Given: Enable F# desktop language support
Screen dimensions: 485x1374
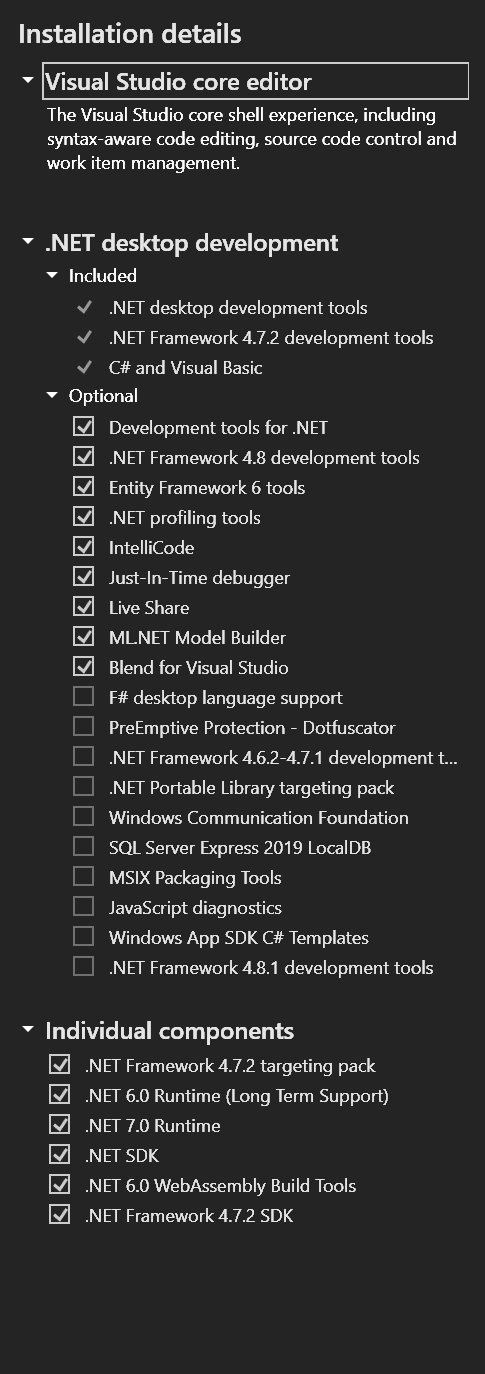Looking at the screenshot, I should [x=84, y=697].
